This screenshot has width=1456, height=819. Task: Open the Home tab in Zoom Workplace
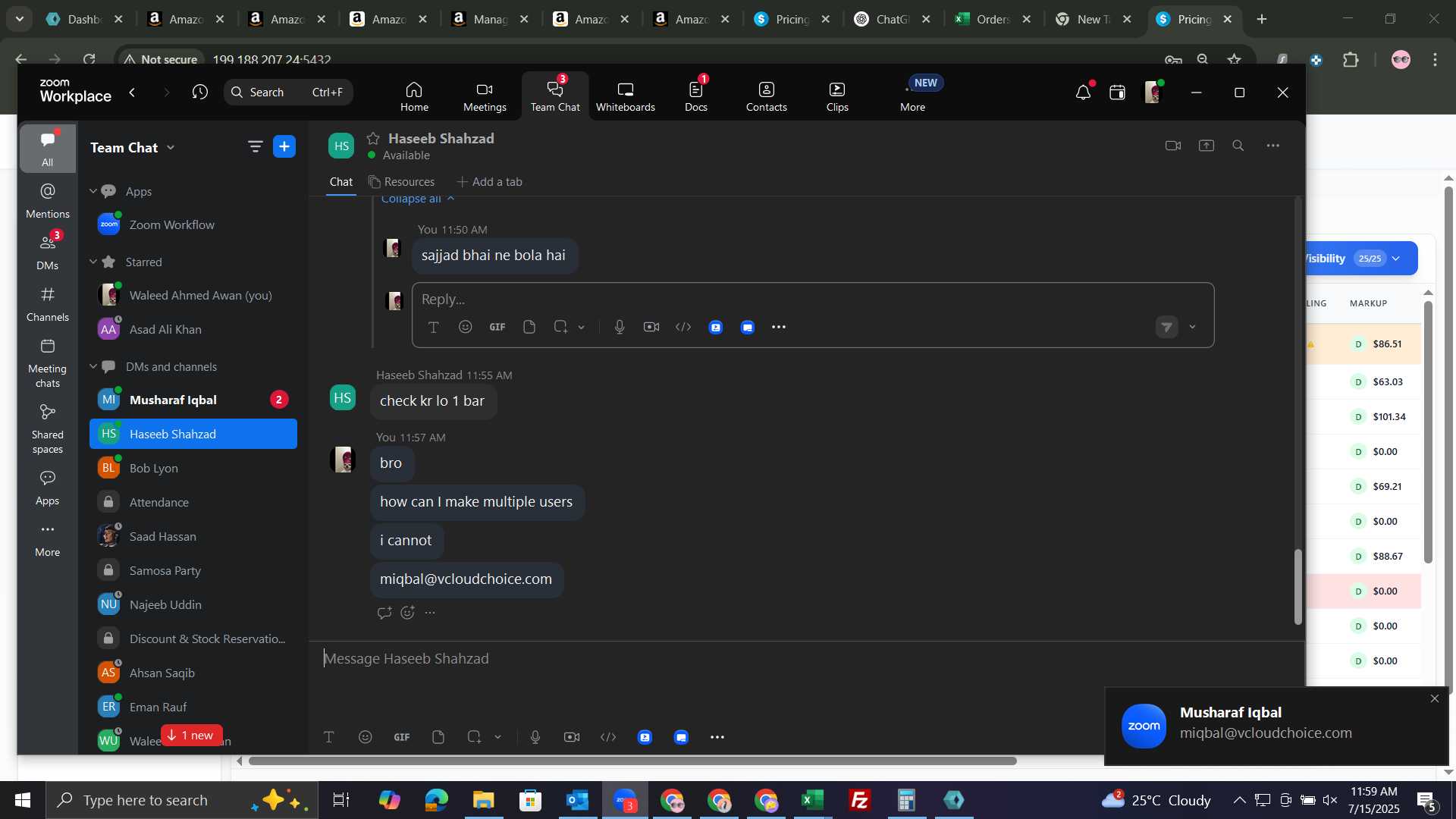point(414,96)
